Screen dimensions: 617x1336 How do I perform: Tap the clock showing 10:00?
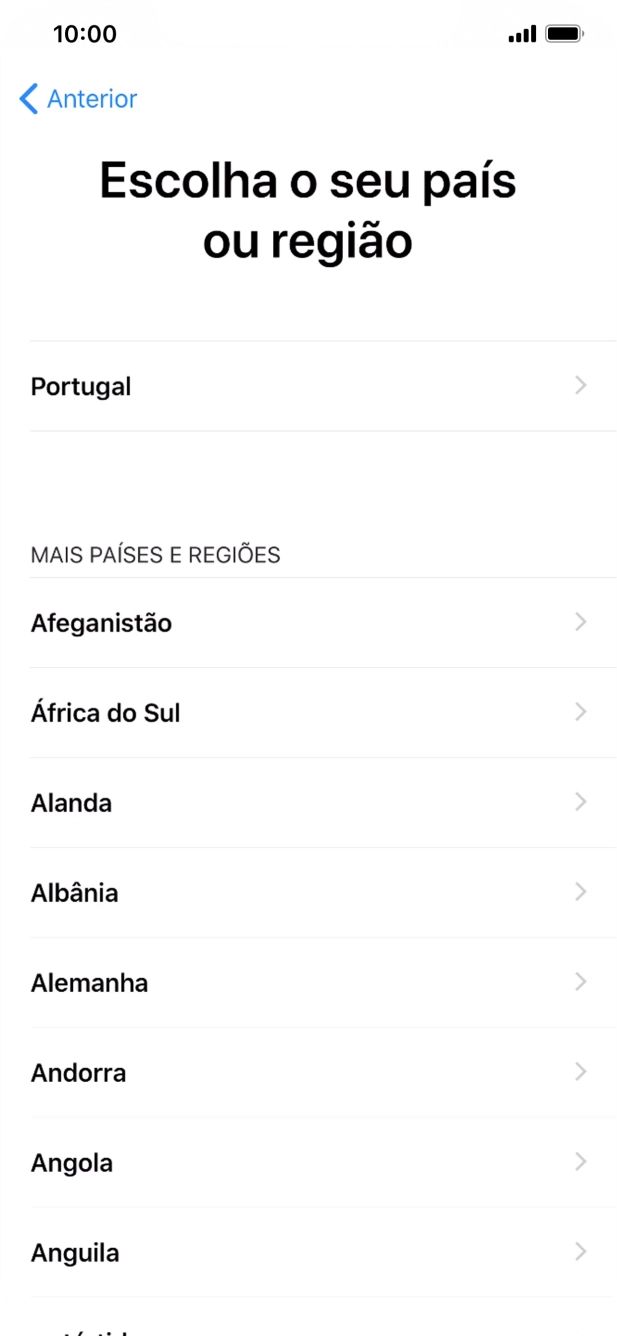click(74, 31)
